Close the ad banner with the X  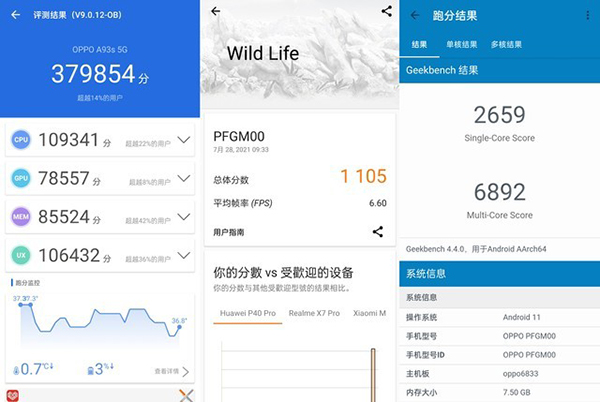[185, 395]
